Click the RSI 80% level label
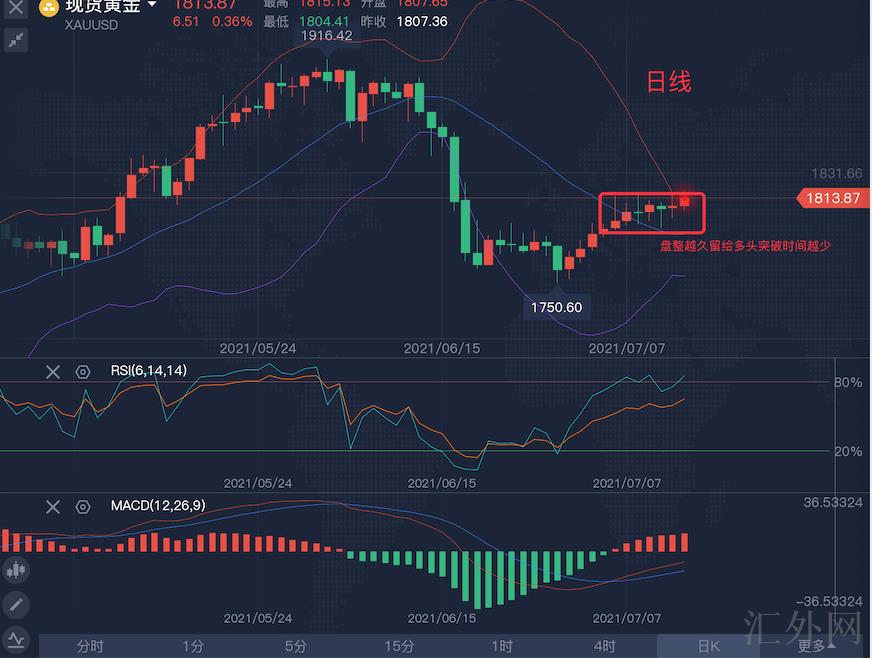The image size is (872, 658). [848, 383]
